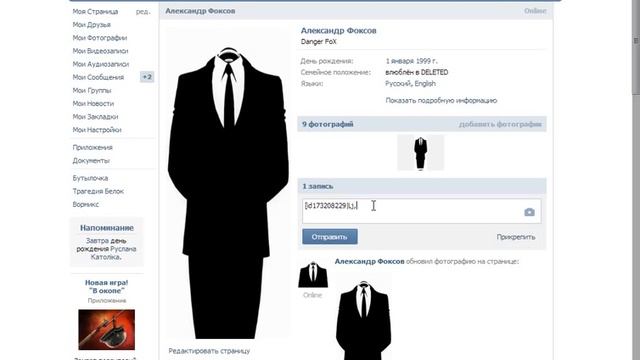This screenshot has width=640, height=360.
Task: Click Показать подробную информацию
Action: [441, 100]
